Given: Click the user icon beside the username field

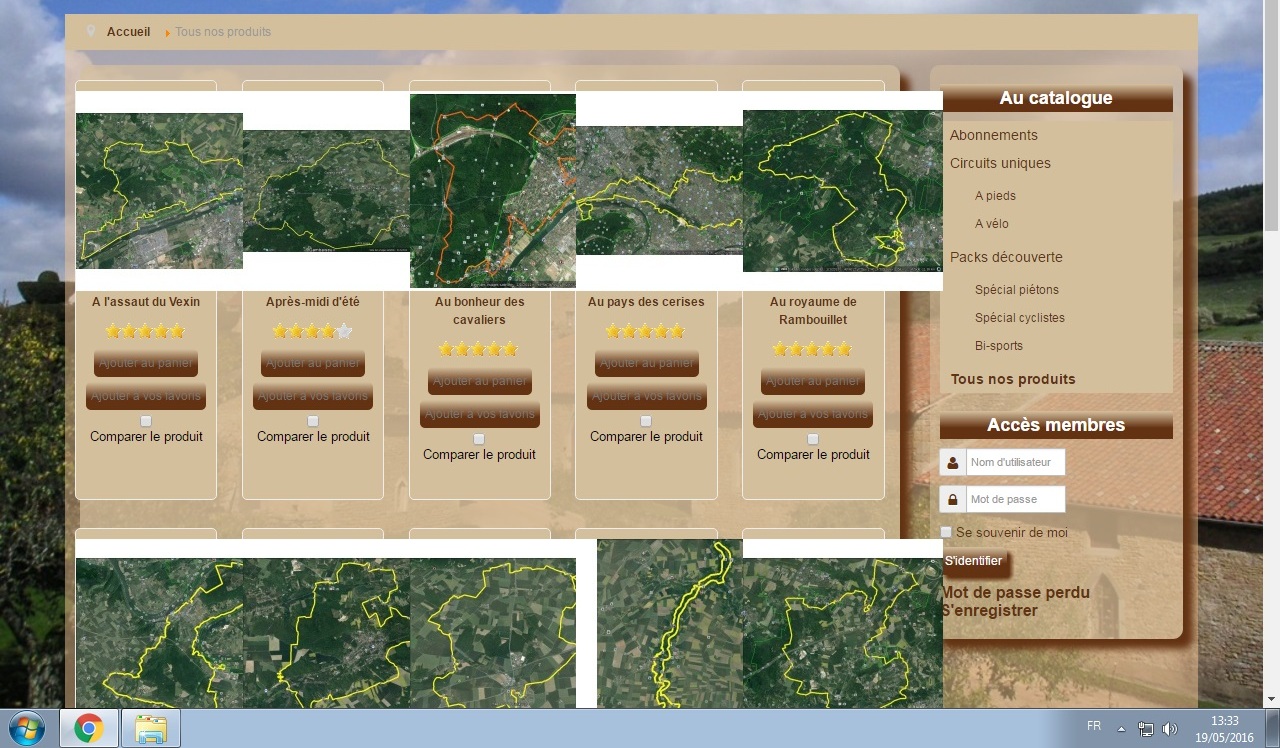Looking at the screenshot, I should coord(953,463).
